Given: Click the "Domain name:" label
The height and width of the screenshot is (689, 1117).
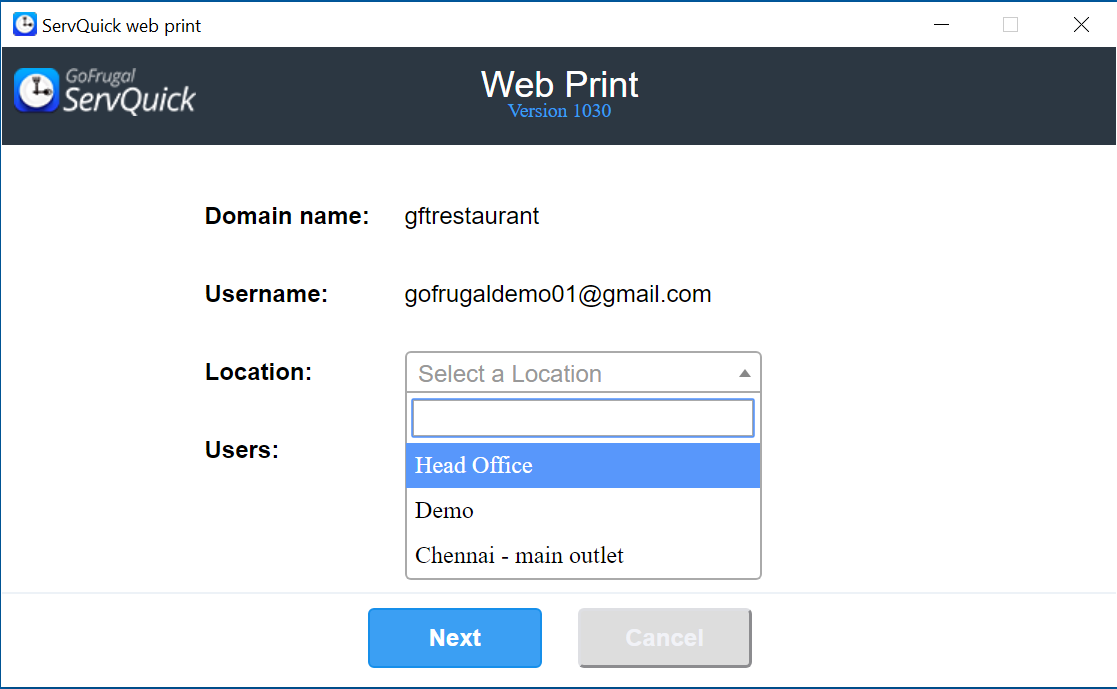Looking at the screenshot, I should click(287, 216).
